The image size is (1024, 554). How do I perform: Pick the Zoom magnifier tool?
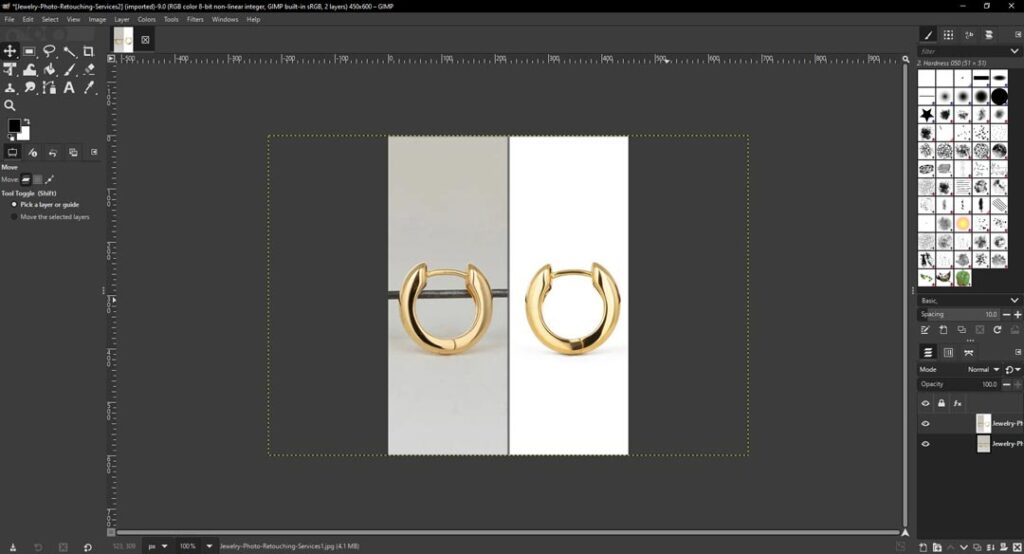pos(10,105)
